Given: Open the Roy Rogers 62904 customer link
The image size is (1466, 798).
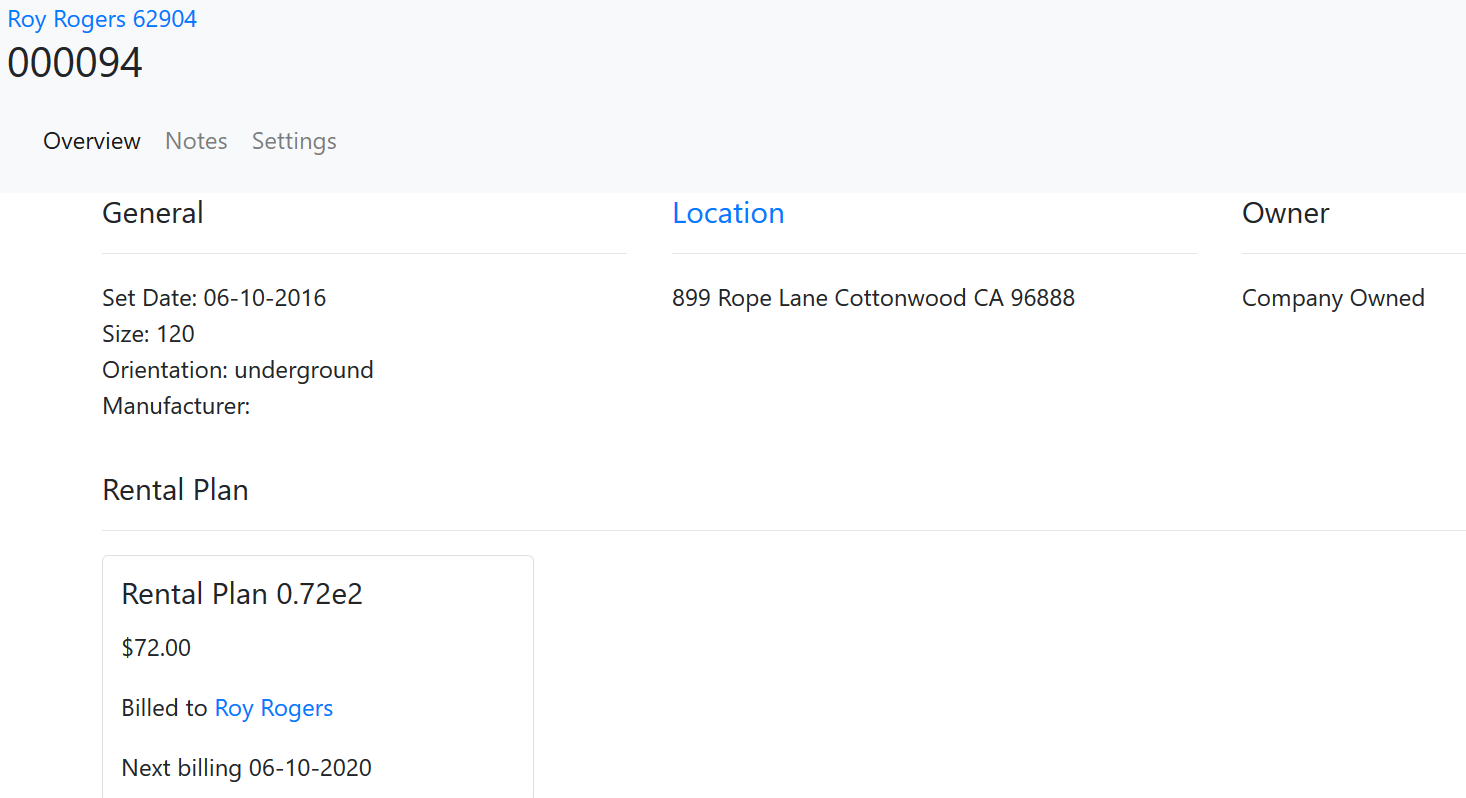Looking at the screenshot, I should click(102, 19).
